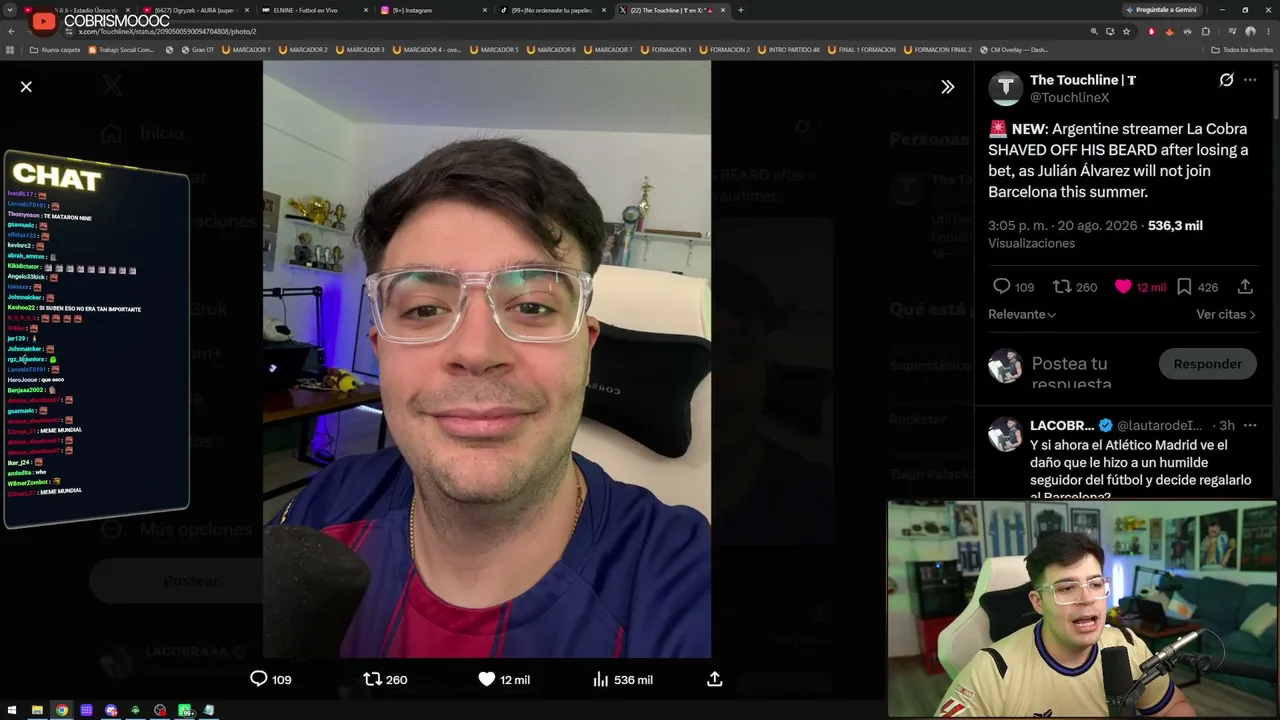Image resolution: width=1280 pixels, height=720 pixels.
Task: Click the enlarged selfie photo
Action: 487,359
